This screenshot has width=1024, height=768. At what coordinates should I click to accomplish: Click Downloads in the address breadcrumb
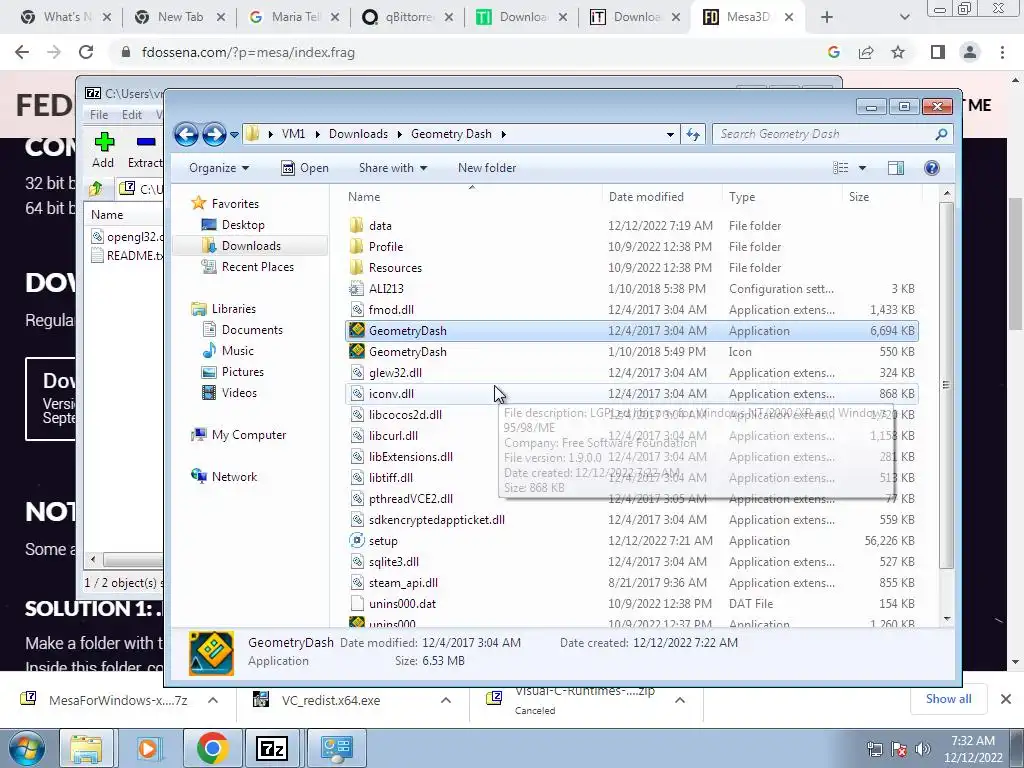[x=358, y=134]
